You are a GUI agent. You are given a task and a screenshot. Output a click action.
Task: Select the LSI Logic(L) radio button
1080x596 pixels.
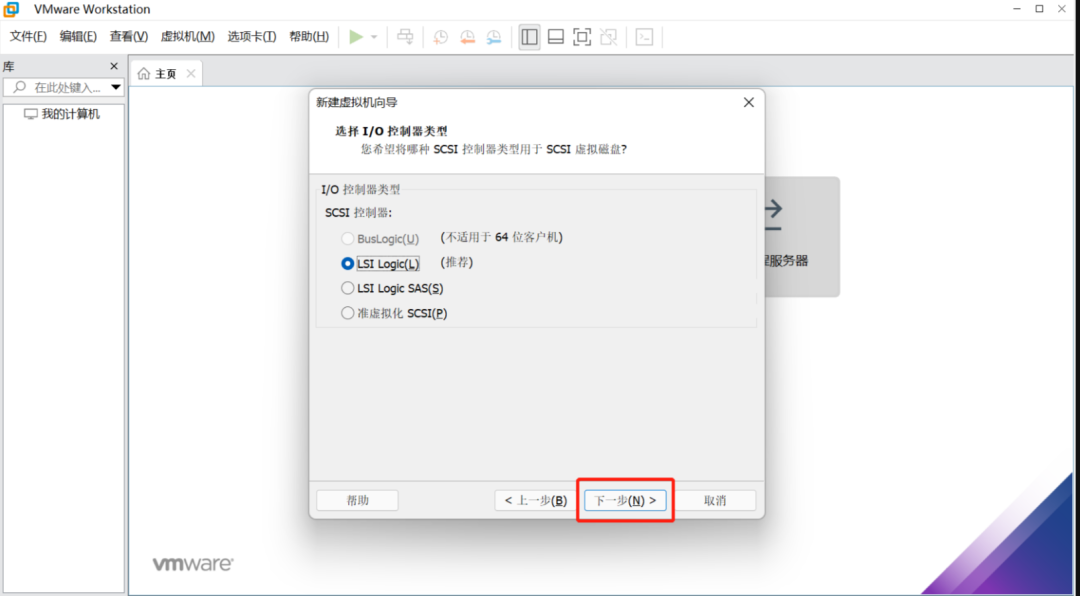[x=348, y=263]
